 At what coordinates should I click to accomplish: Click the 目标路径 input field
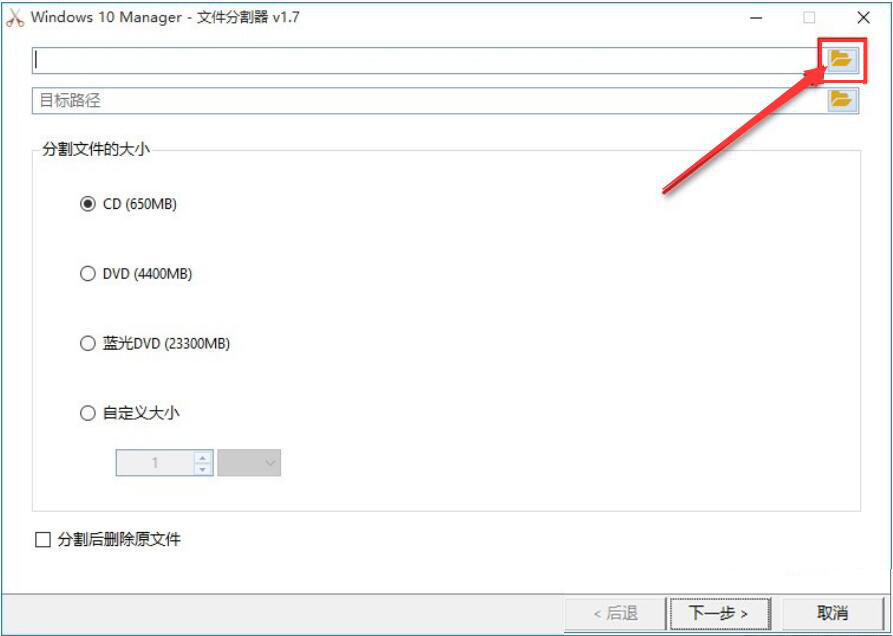click(x=429, y=101)
